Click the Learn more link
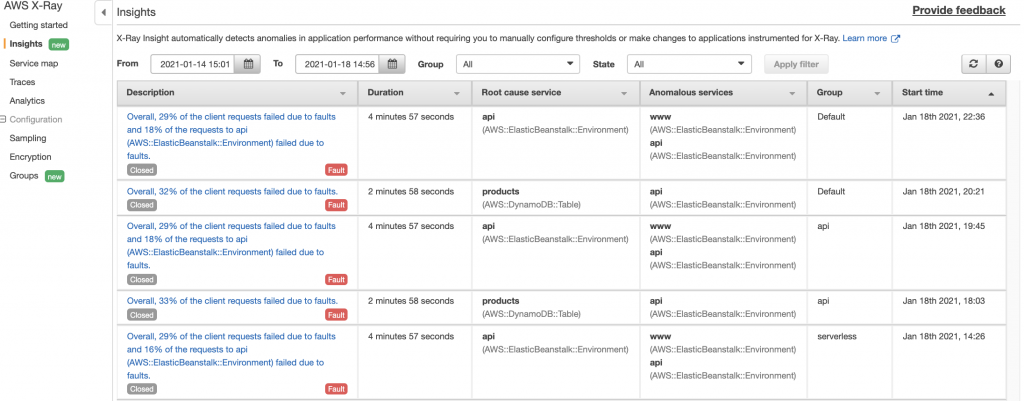Image resolution: width=1024 pixels, height=401 pixels. pyautogui.click(x=865, y=39)
